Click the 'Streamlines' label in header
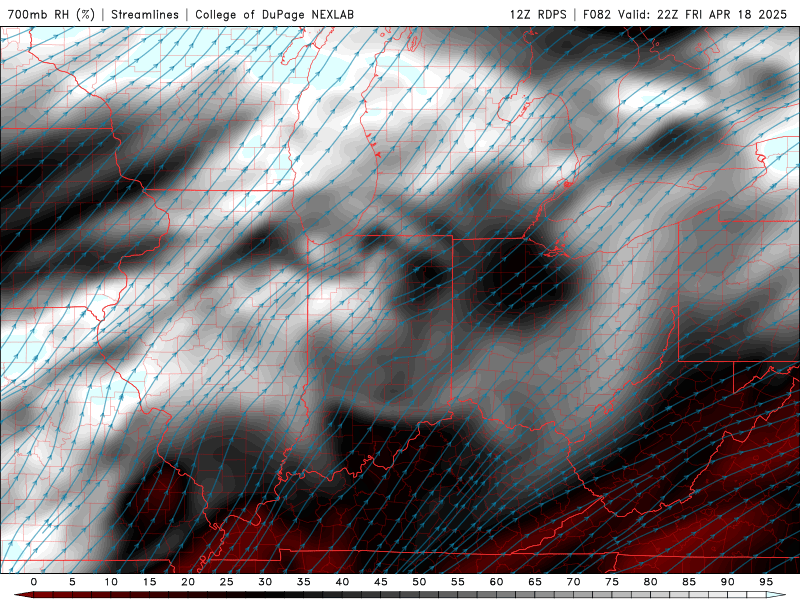Image resolution: width=800 pixels, height=600 pixels. [145, 14]
